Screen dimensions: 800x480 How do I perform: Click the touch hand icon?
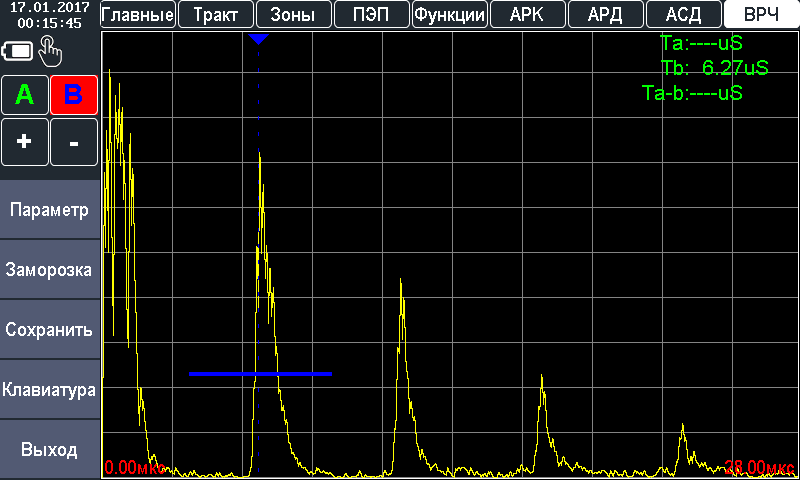click(50, 51)
